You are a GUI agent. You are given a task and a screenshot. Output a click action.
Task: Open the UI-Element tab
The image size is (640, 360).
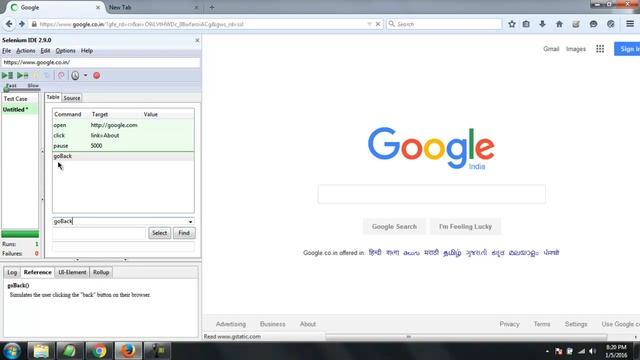[72, 272]
